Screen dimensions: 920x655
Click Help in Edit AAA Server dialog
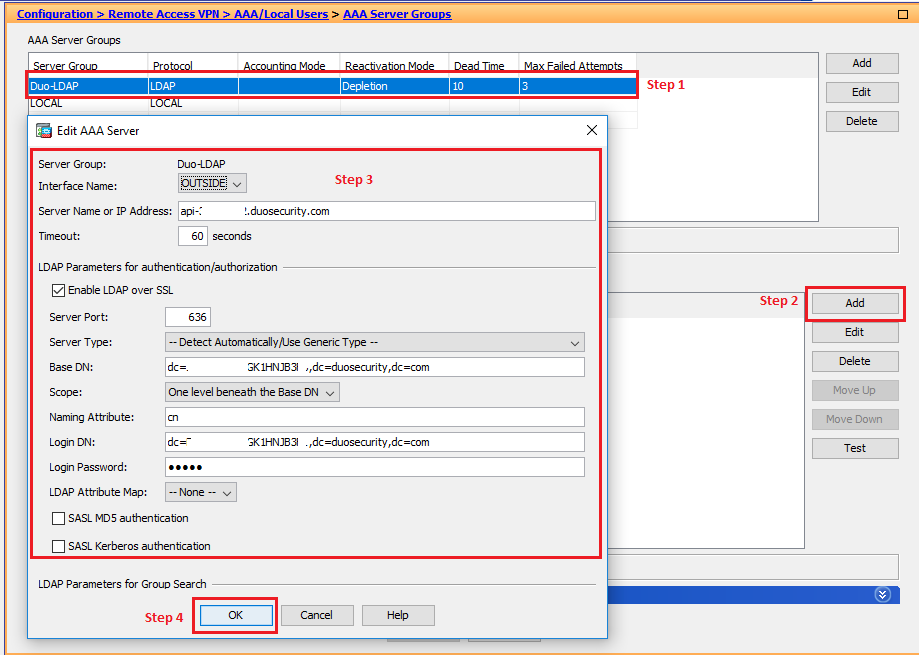coord(398,615)
